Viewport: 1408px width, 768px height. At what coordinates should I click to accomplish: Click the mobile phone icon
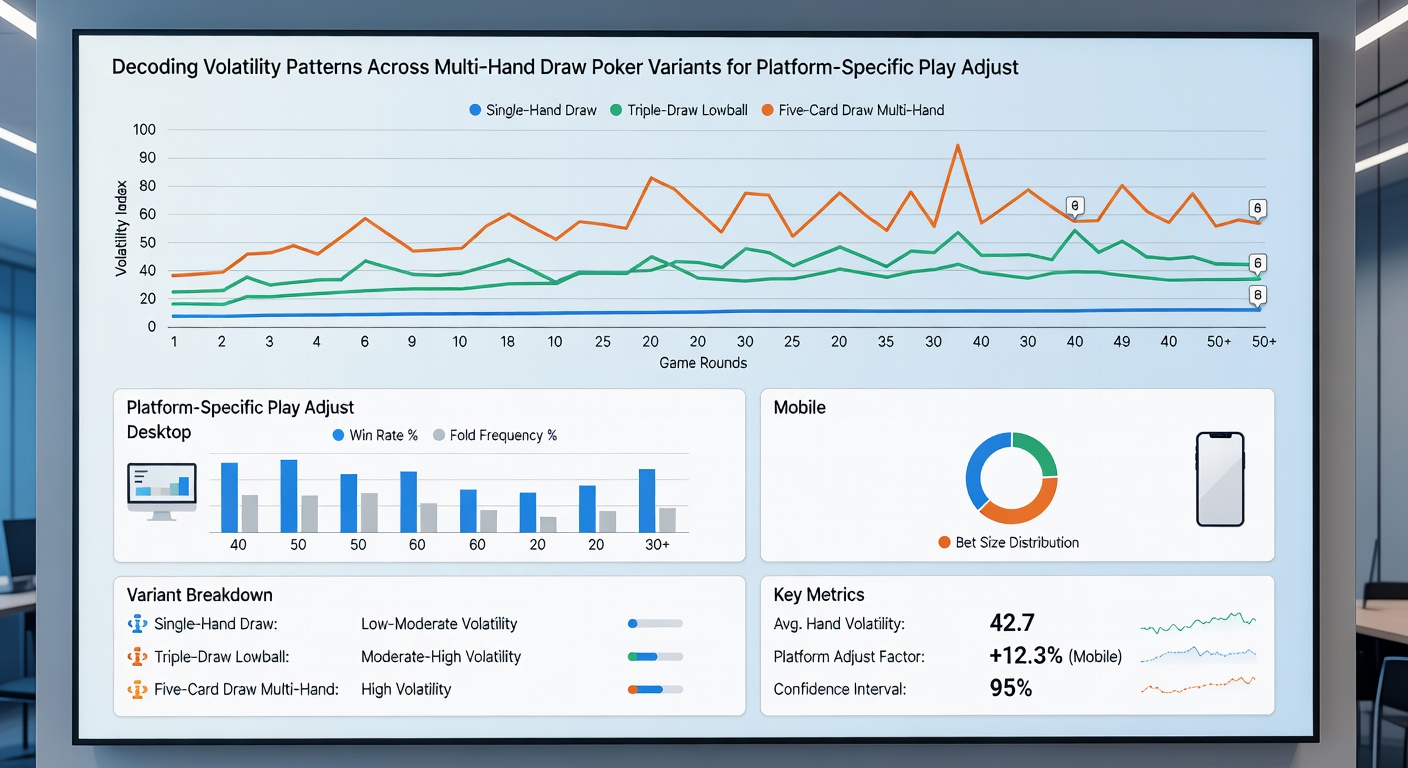pyautogui.click(x=1220, y=479)
